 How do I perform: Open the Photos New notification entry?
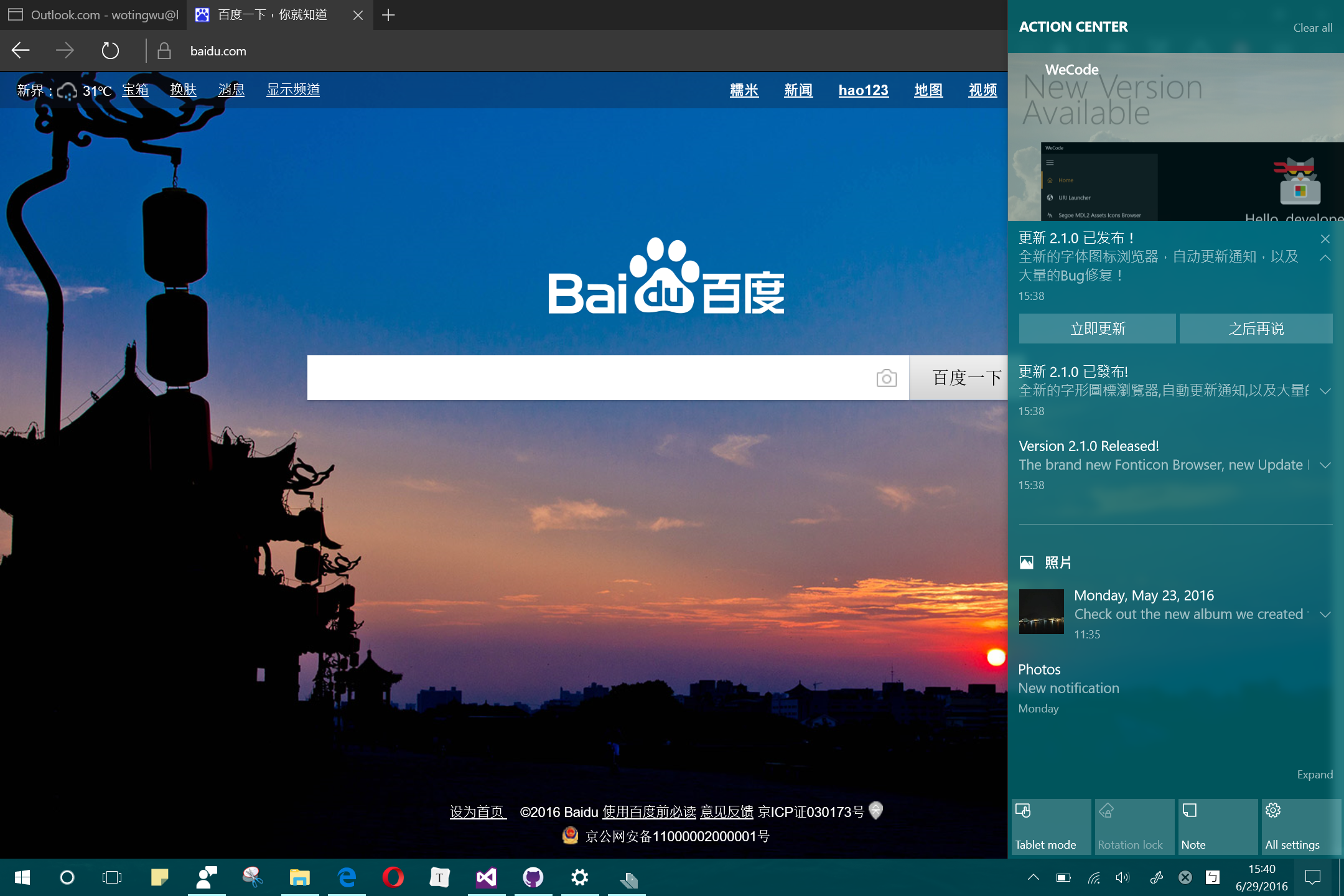tap(1176, 688)
